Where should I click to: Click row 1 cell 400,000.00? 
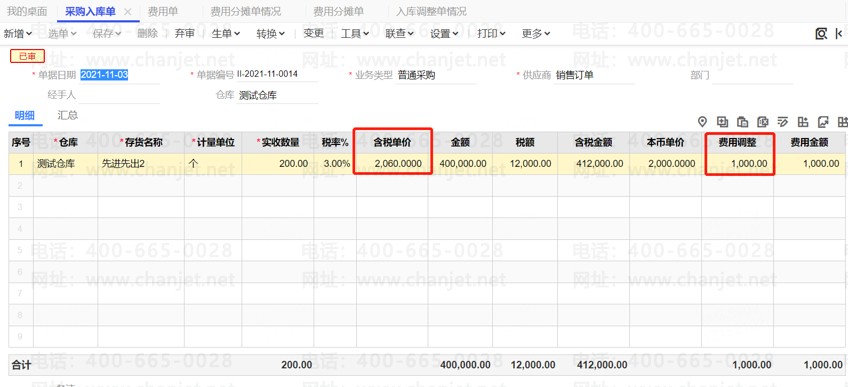point(460,164)
